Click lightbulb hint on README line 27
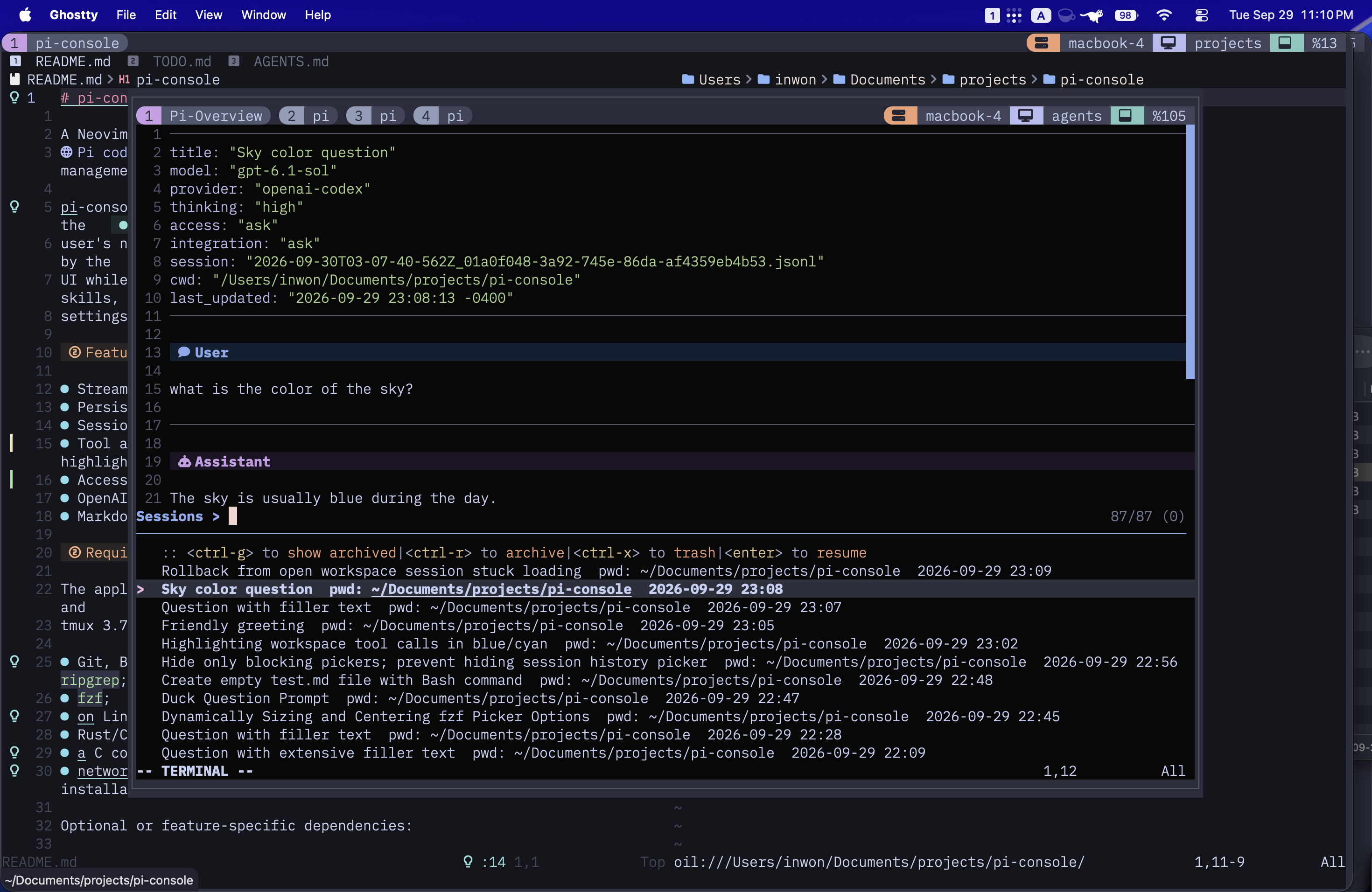Viewport: 1372px width, 892px height. point(15,716)
